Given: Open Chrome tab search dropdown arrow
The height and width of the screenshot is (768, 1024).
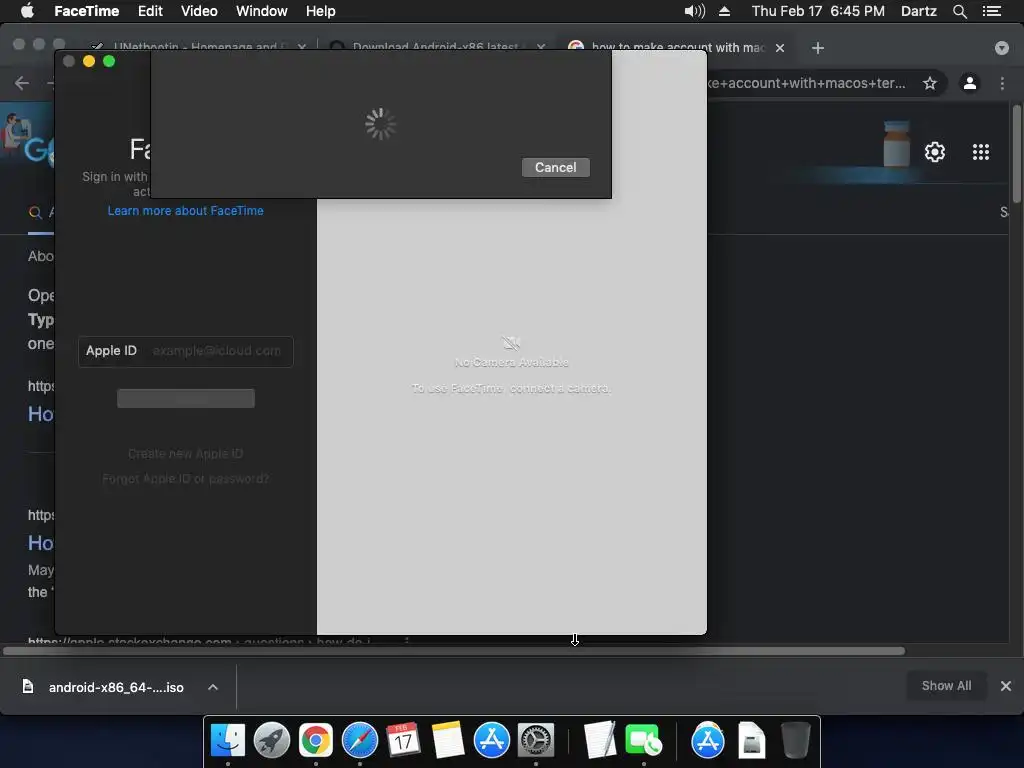Looking at the screenshot, I should tap(1002, 48).
